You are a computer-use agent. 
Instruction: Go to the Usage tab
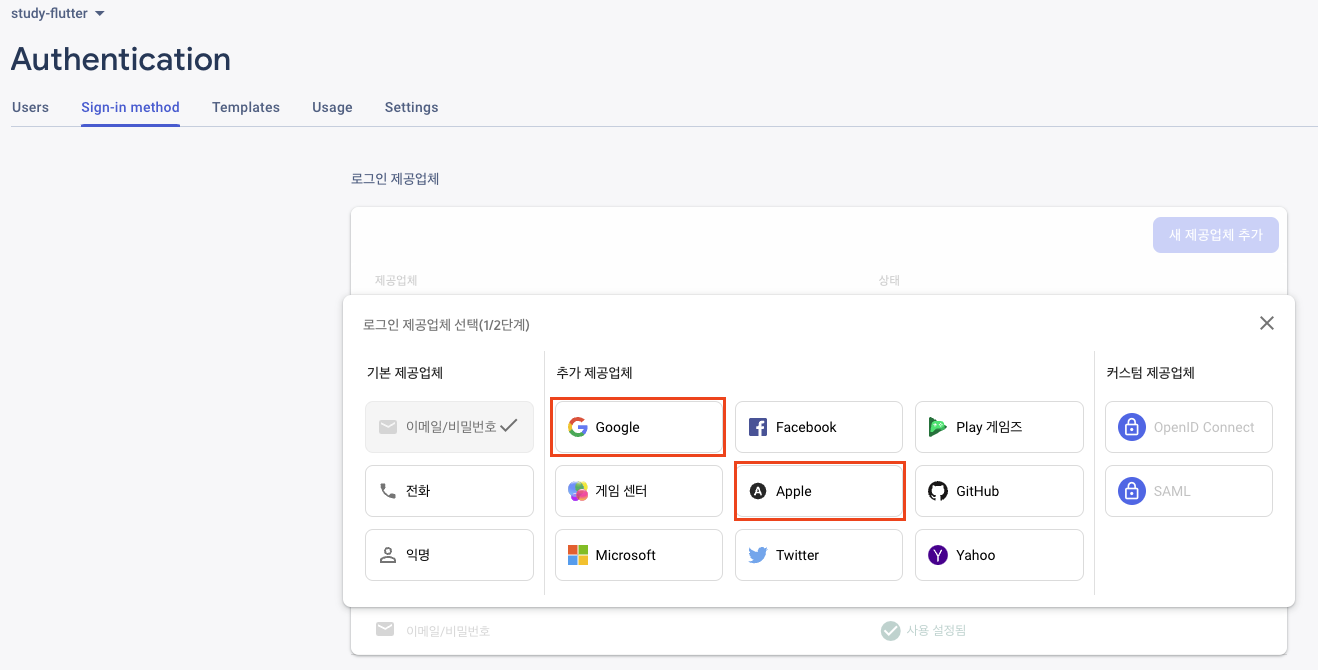(x=332, y=107)
